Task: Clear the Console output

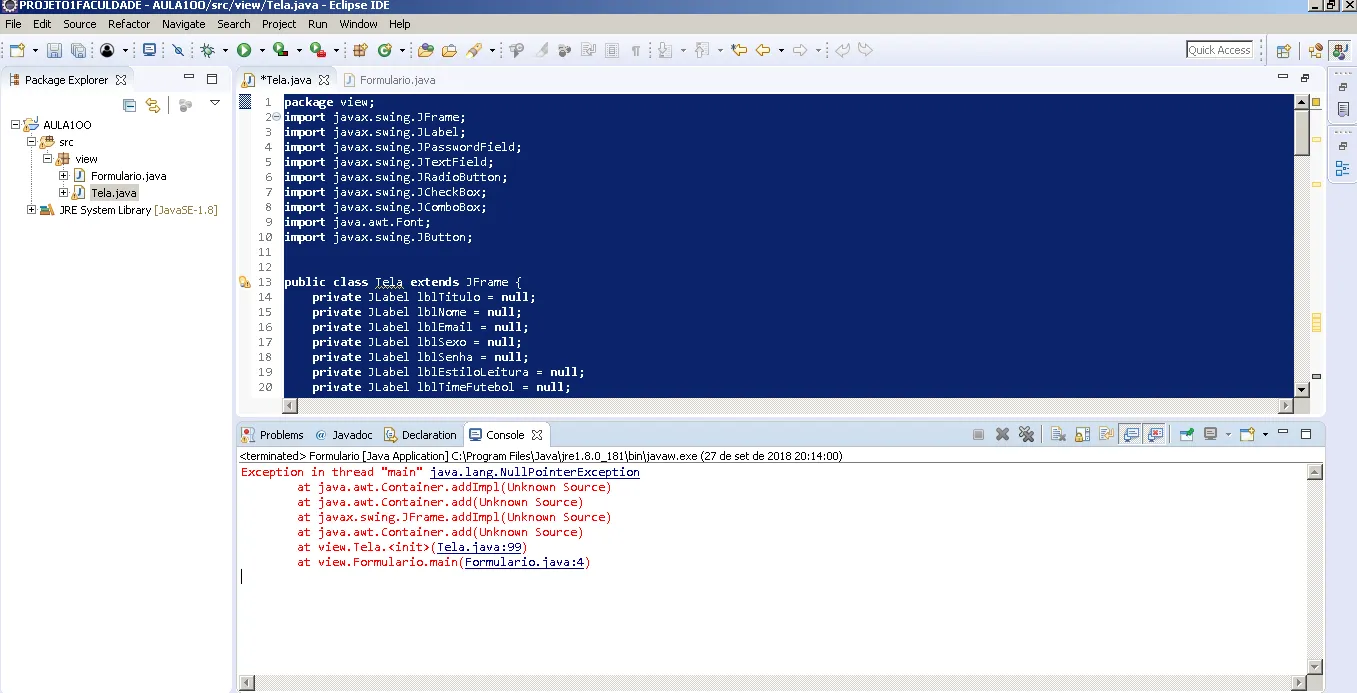Action: pyautogui.click(x=1057, y=434)
